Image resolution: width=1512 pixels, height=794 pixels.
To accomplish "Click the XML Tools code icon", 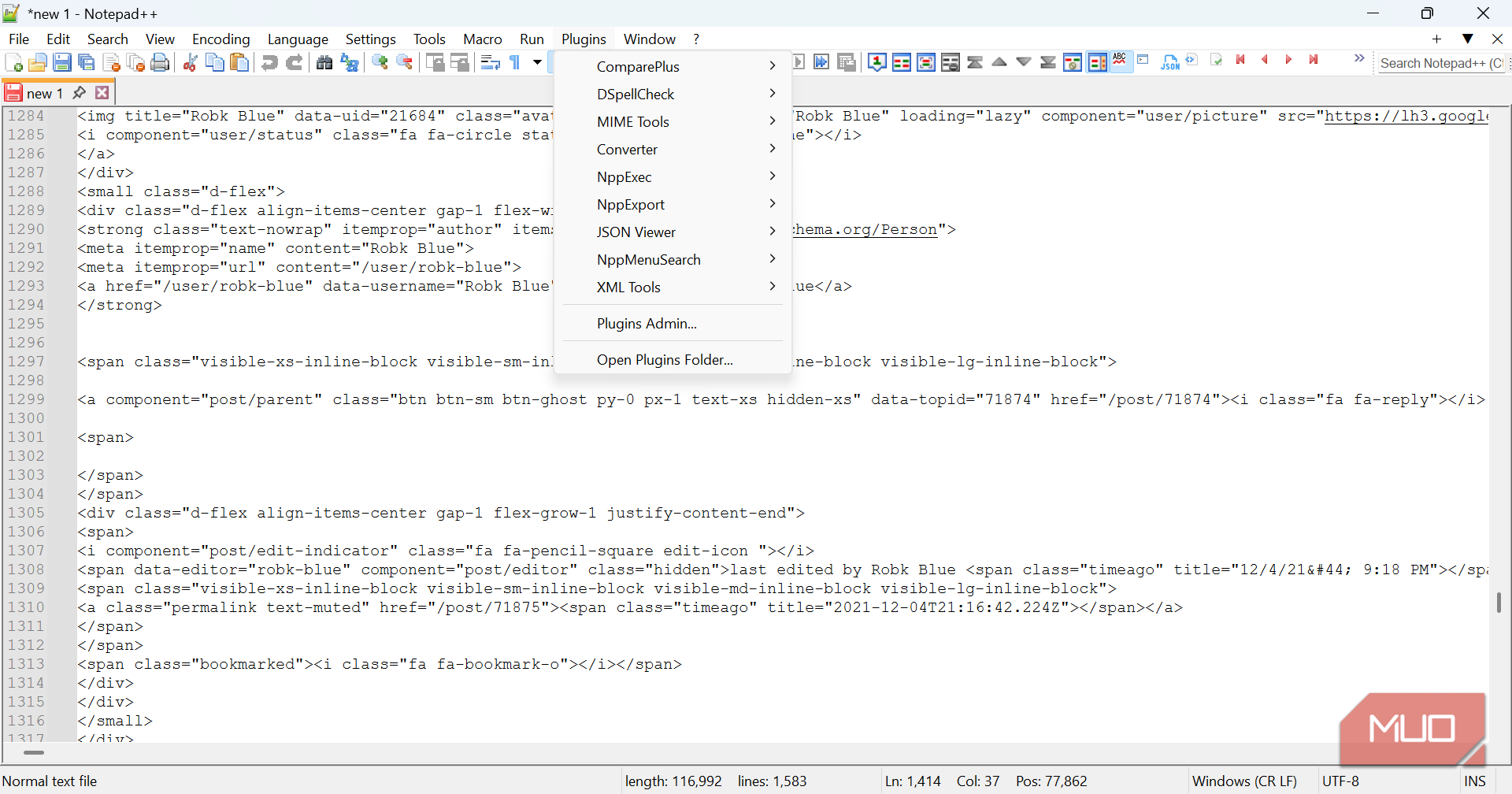I will (x=1191, y=60).
